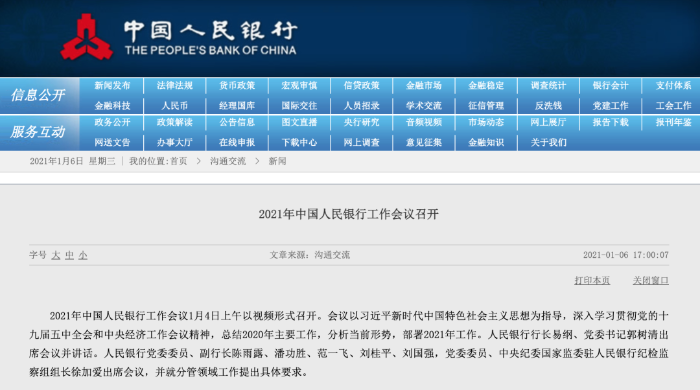Click 打印本页 print link

pyautogui.click(x=592, y=280)
